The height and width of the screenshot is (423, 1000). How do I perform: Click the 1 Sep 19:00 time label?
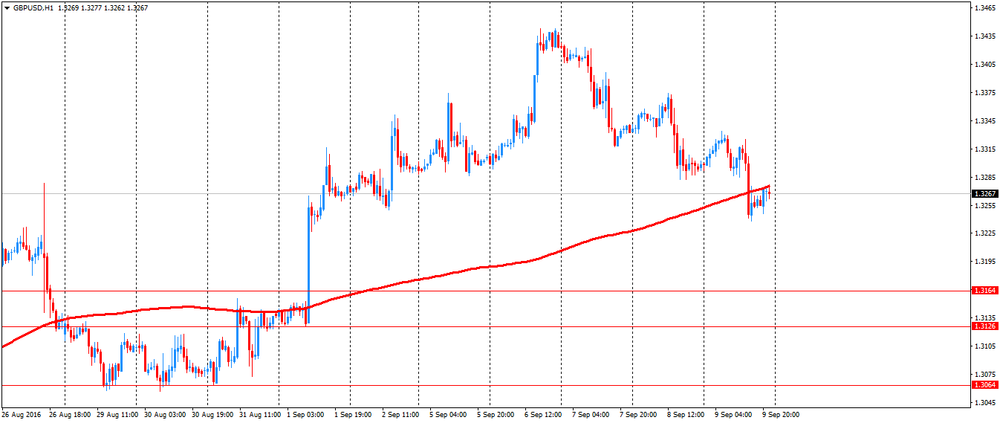(354, 414)
